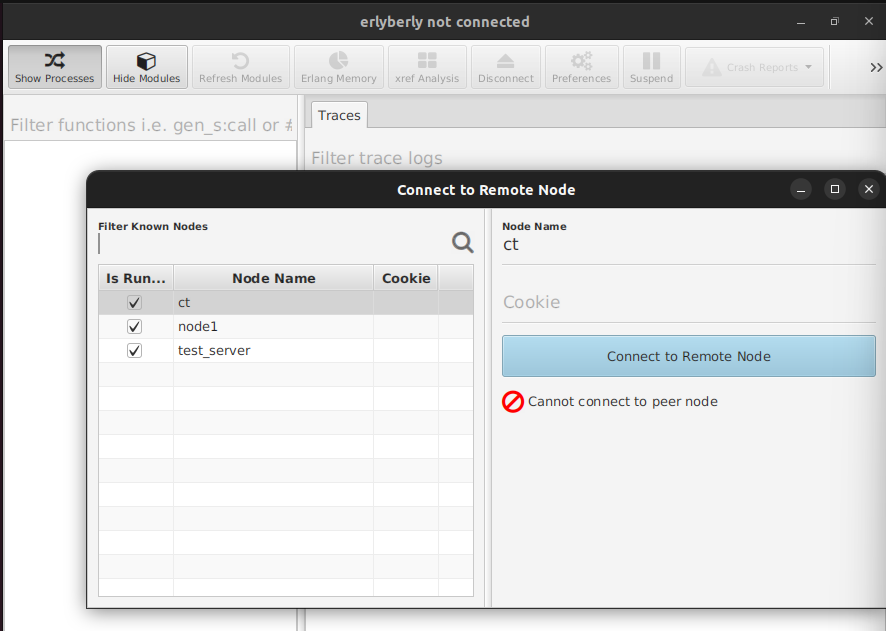Select the test_server row

click(286, 351)
